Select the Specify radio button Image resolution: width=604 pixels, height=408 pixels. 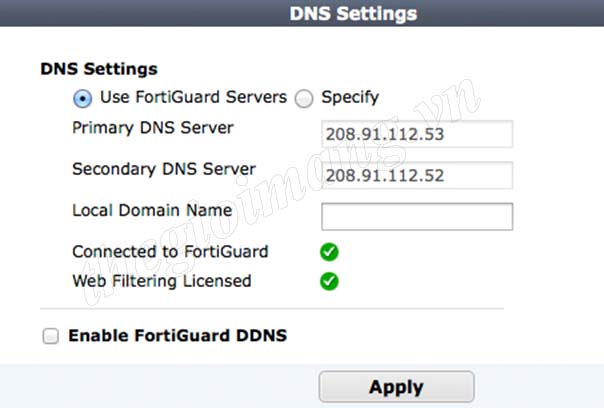pos(304,99)
